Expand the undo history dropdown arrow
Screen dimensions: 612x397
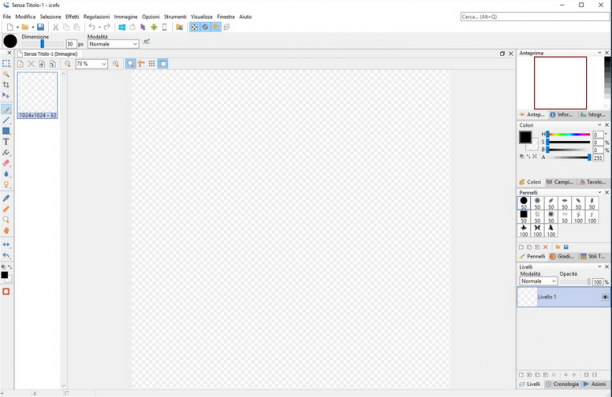coord(100,27)
